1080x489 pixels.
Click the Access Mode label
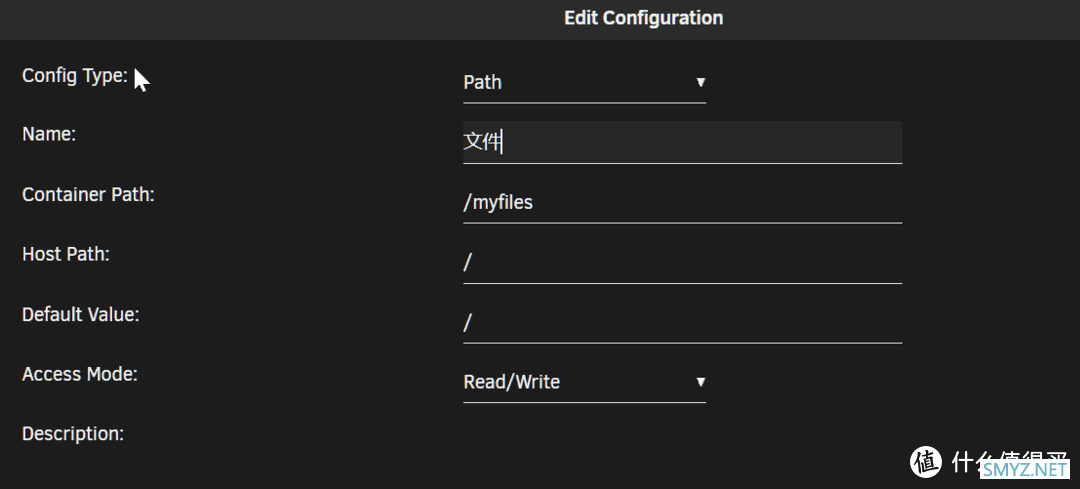[x=80, y=375]
